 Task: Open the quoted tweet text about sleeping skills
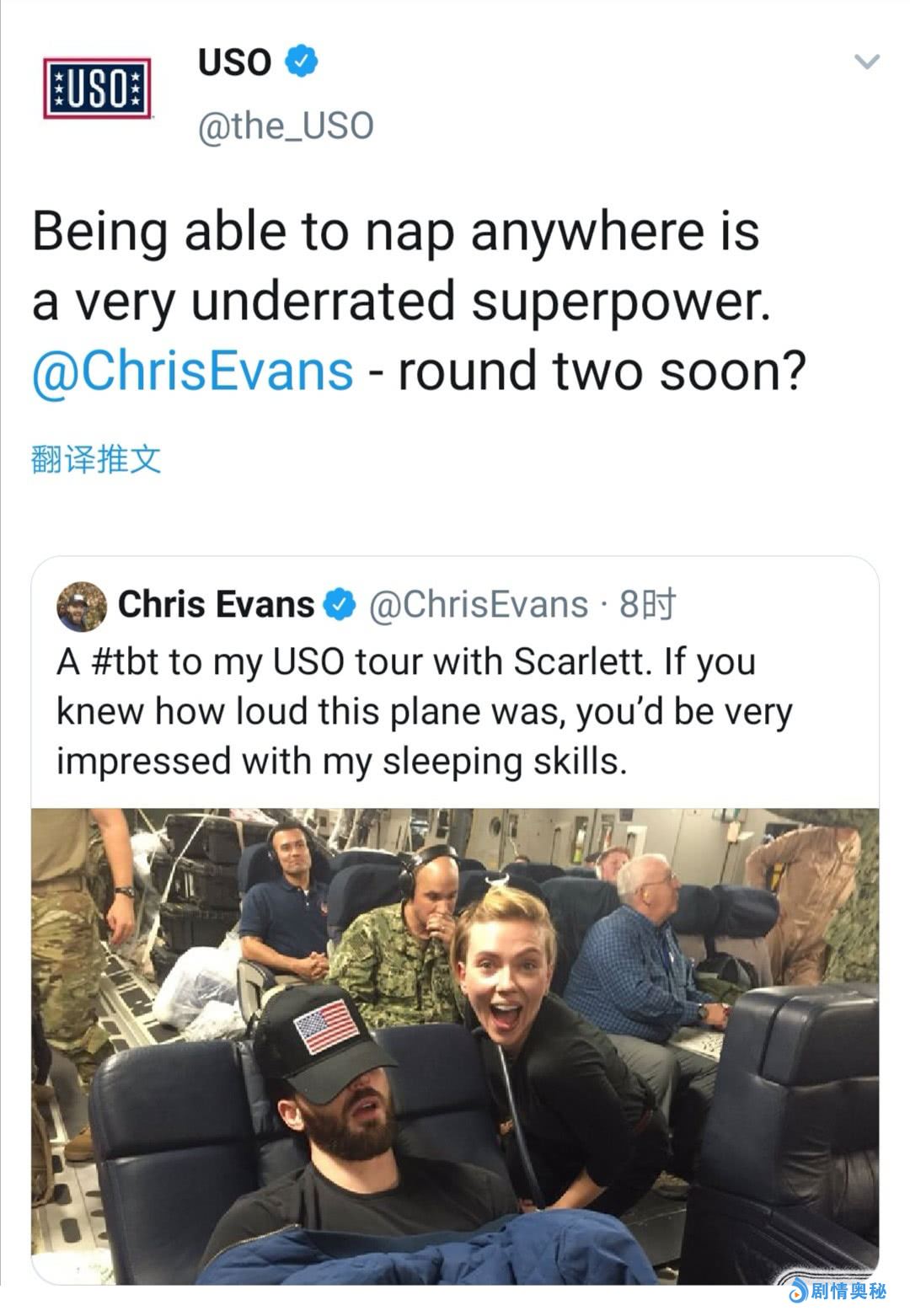(424, 712)
